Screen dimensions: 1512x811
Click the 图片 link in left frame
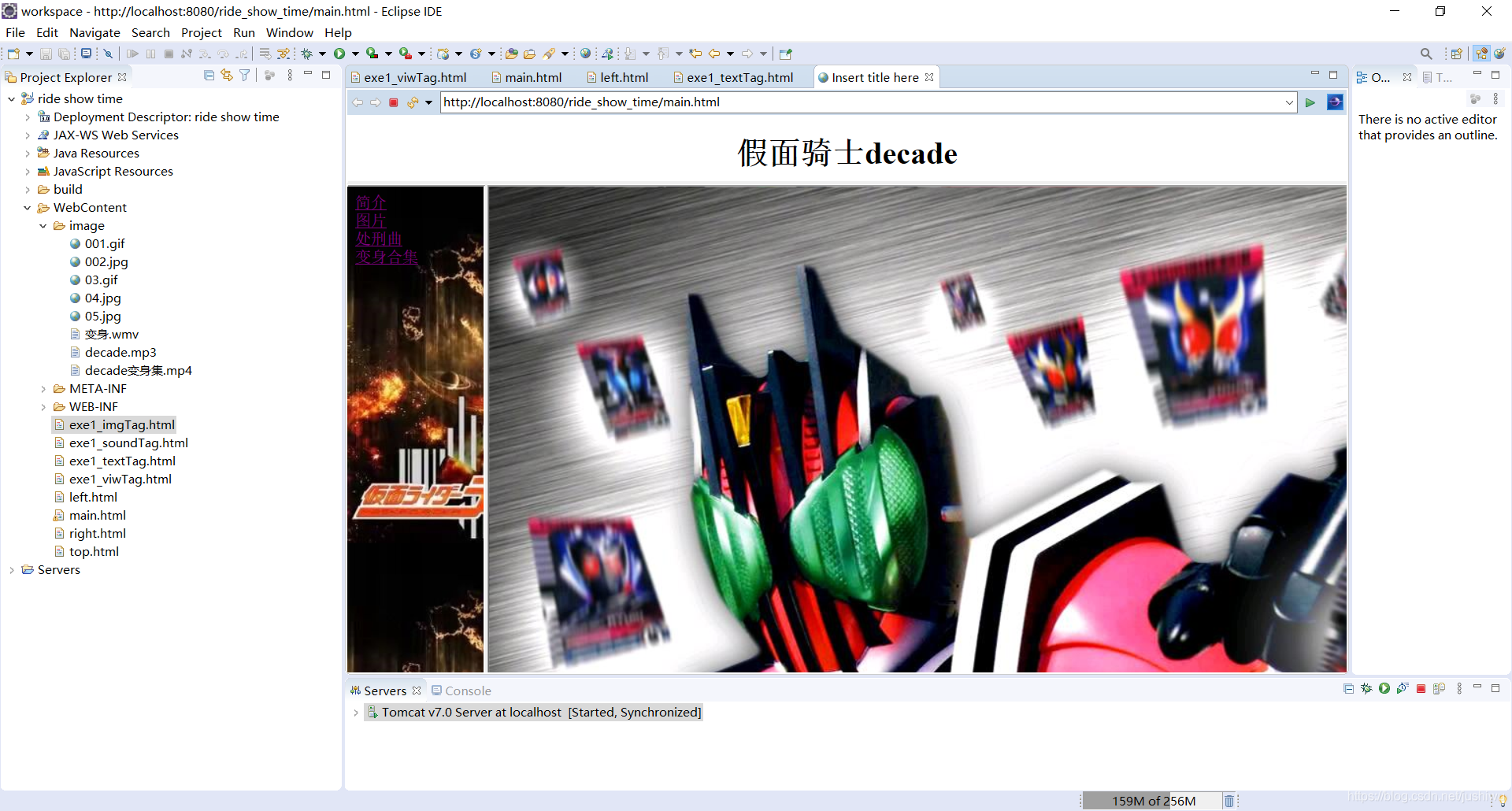(371, 220)
